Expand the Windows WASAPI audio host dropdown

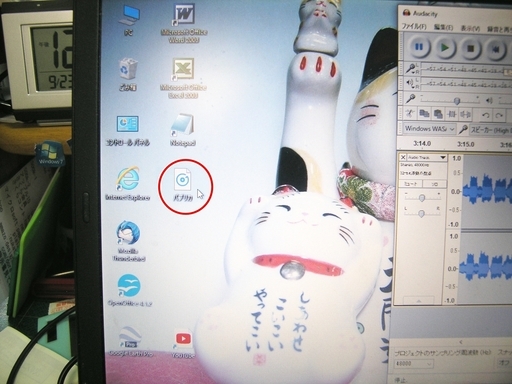(x=429, y=129)
